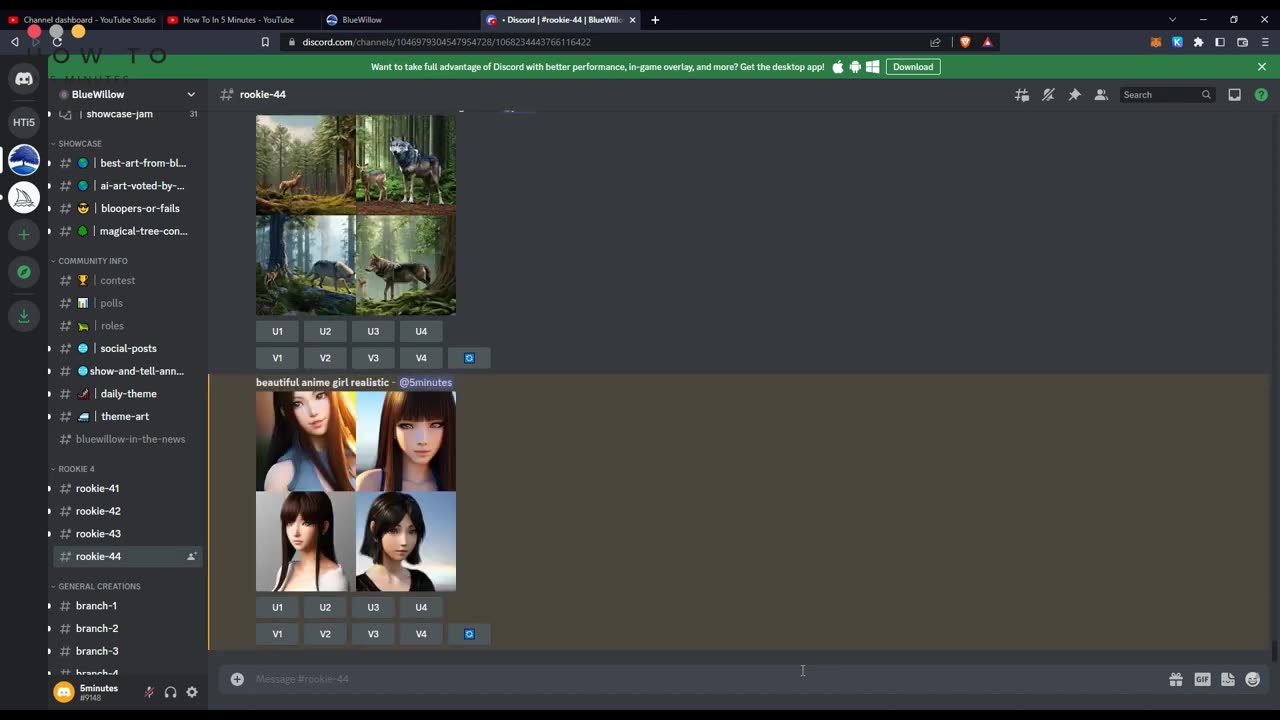The width and height of the screenshot is (1280, 720).
Task: Click the Download button in green banner
Action: click(x=913, y=67)
